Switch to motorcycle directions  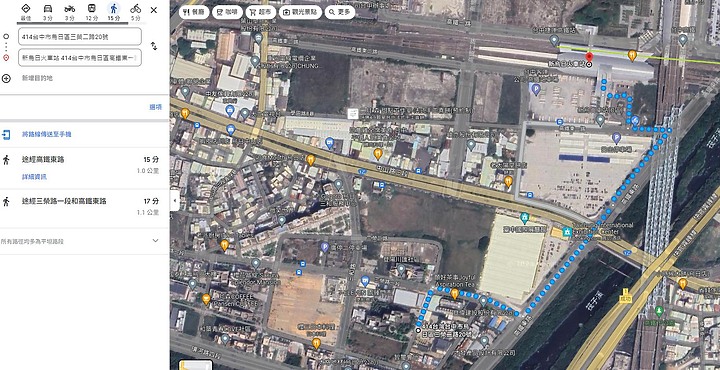pos(69,8)
